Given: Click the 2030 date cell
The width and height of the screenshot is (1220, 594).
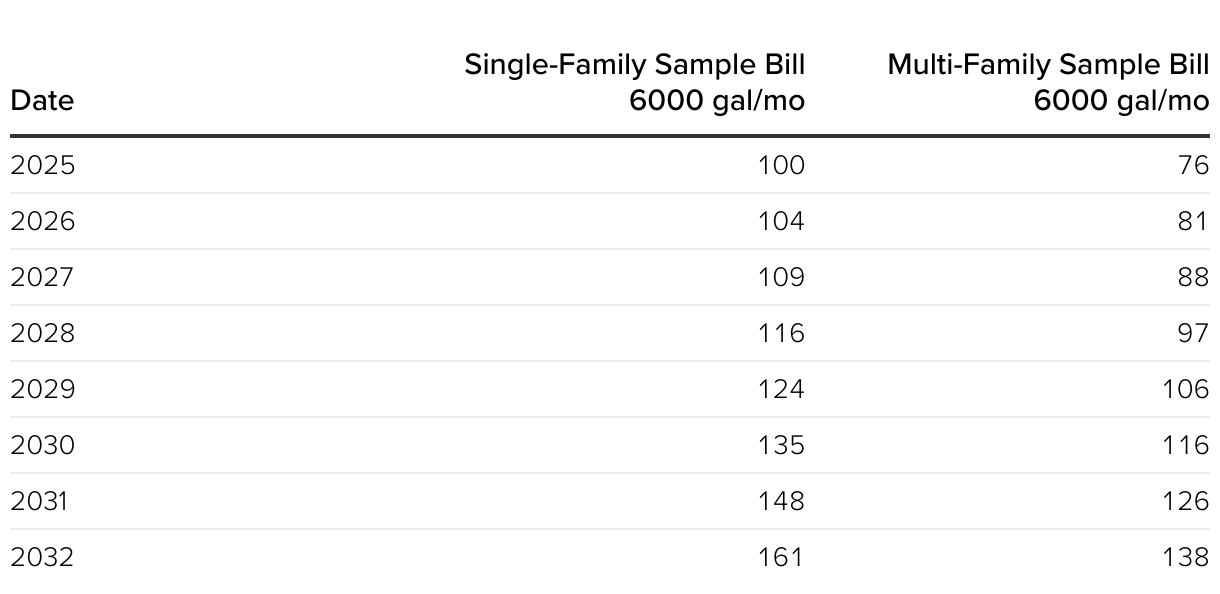Looking at the screenshot, I should 43,445.
